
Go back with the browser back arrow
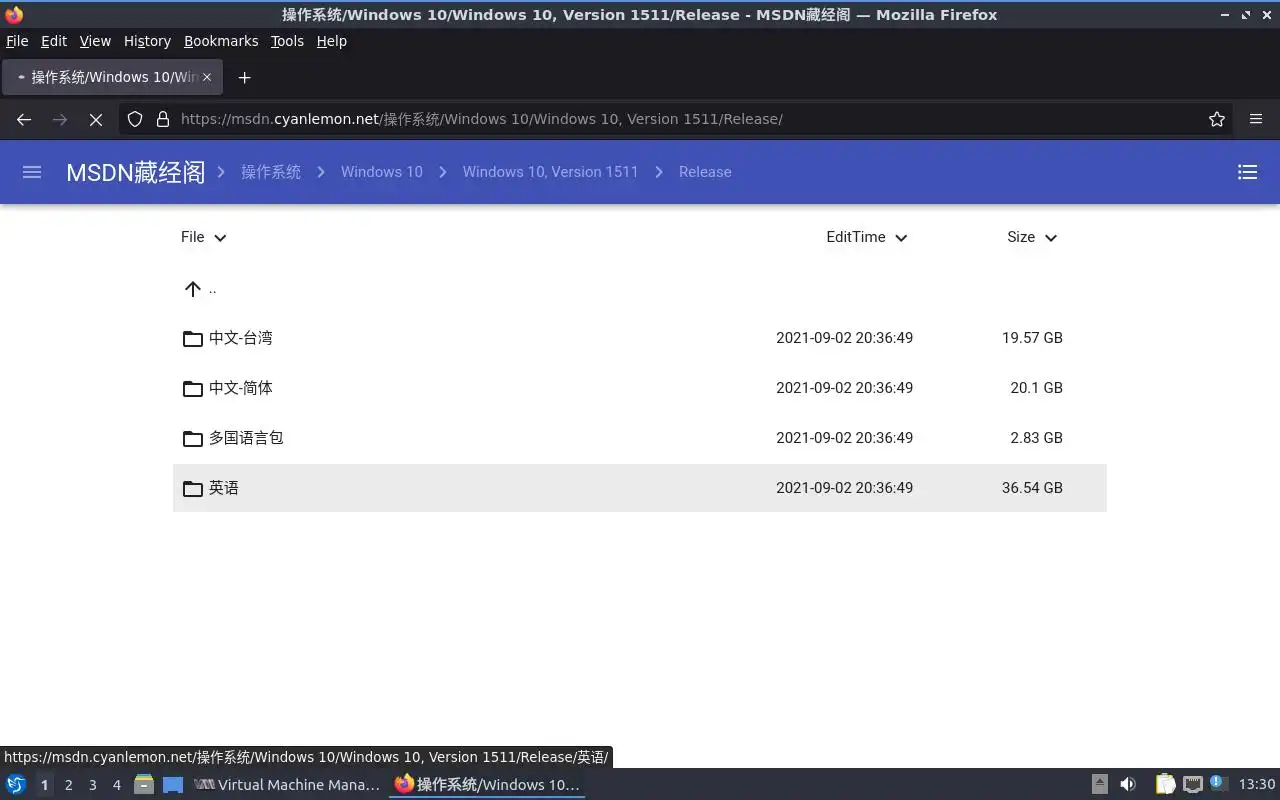tap(24, 119)
